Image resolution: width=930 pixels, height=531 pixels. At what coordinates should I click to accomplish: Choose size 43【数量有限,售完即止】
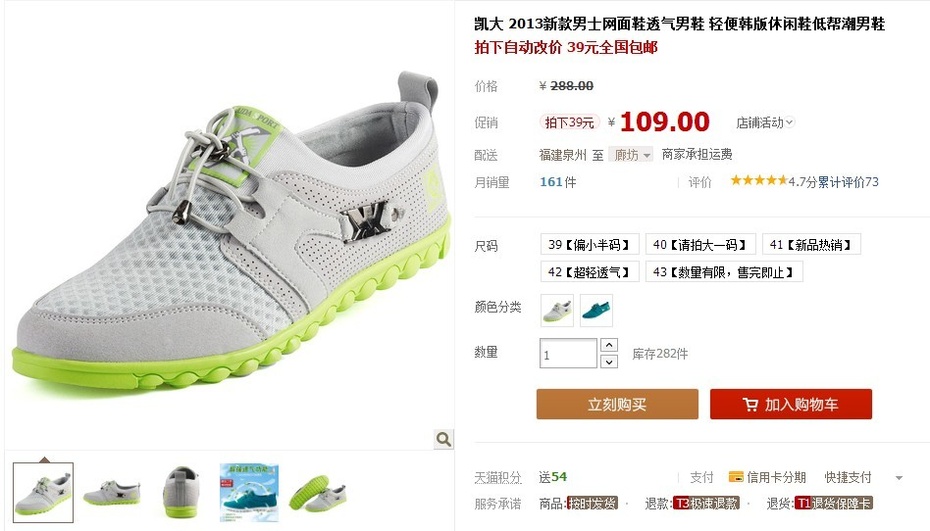pos(724,272)
